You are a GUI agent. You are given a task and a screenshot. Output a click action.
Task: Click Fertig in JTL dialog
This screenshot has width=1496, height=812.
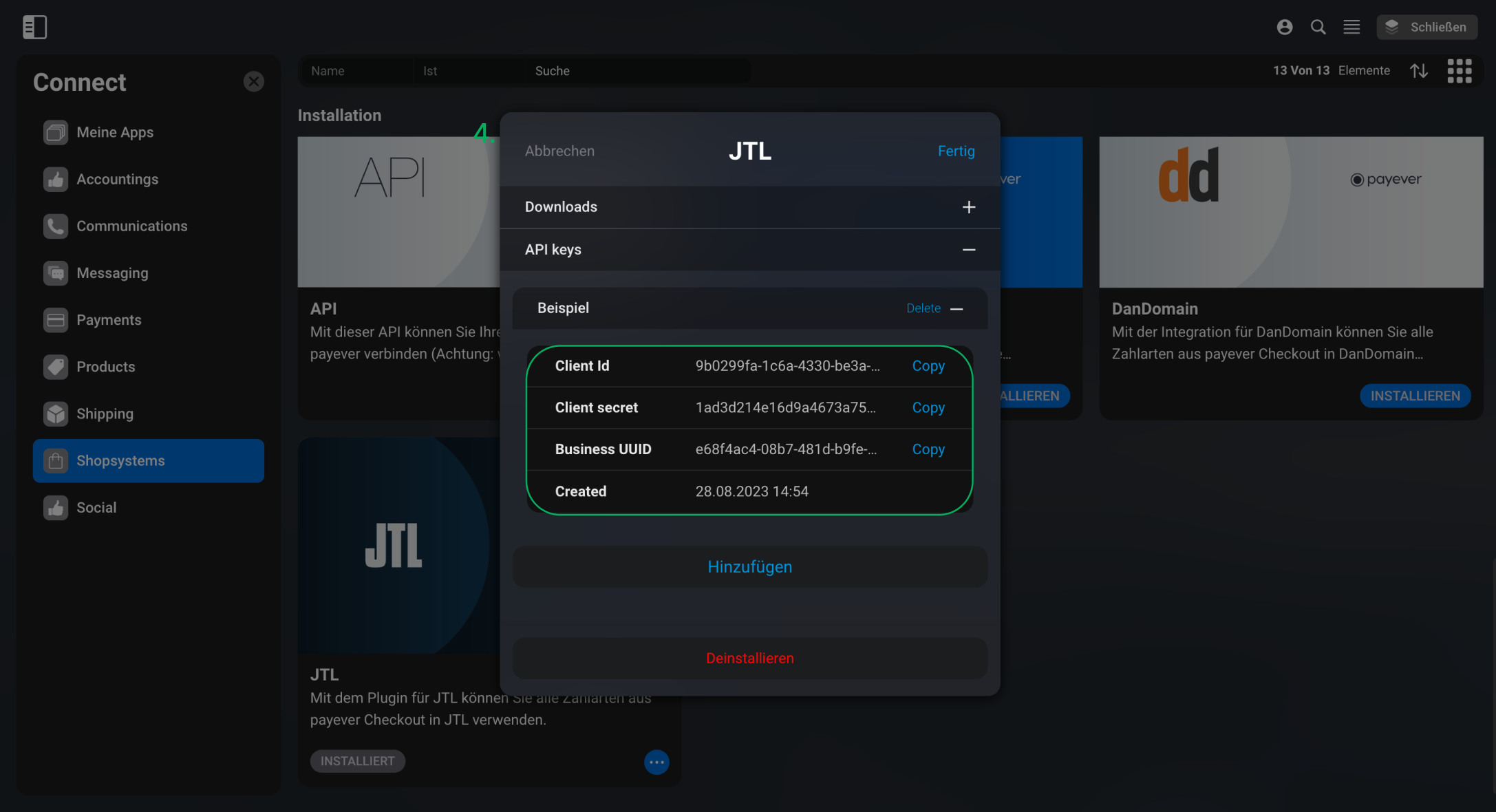pyautogui.click(x=956, y=151)
